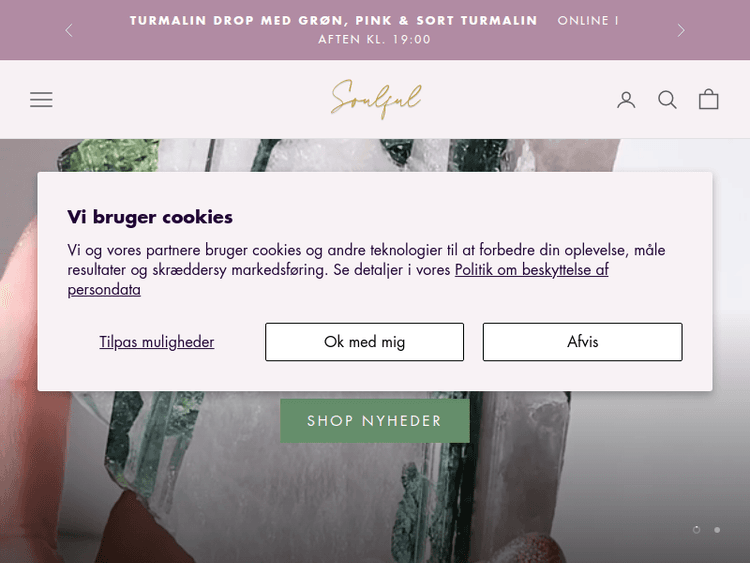Click the Vi bruger cookies heading
This screenshot has height=563, width=750.
(x=150, y=217)
